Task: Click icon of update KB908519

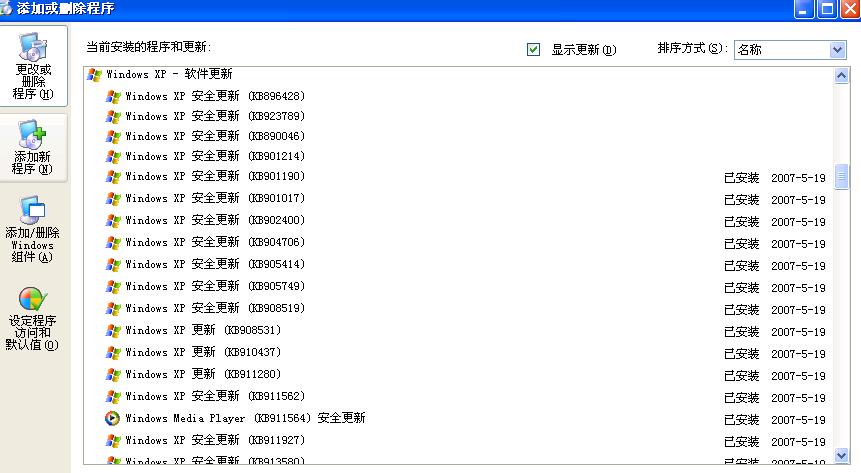Action: (x=113, y=308)
